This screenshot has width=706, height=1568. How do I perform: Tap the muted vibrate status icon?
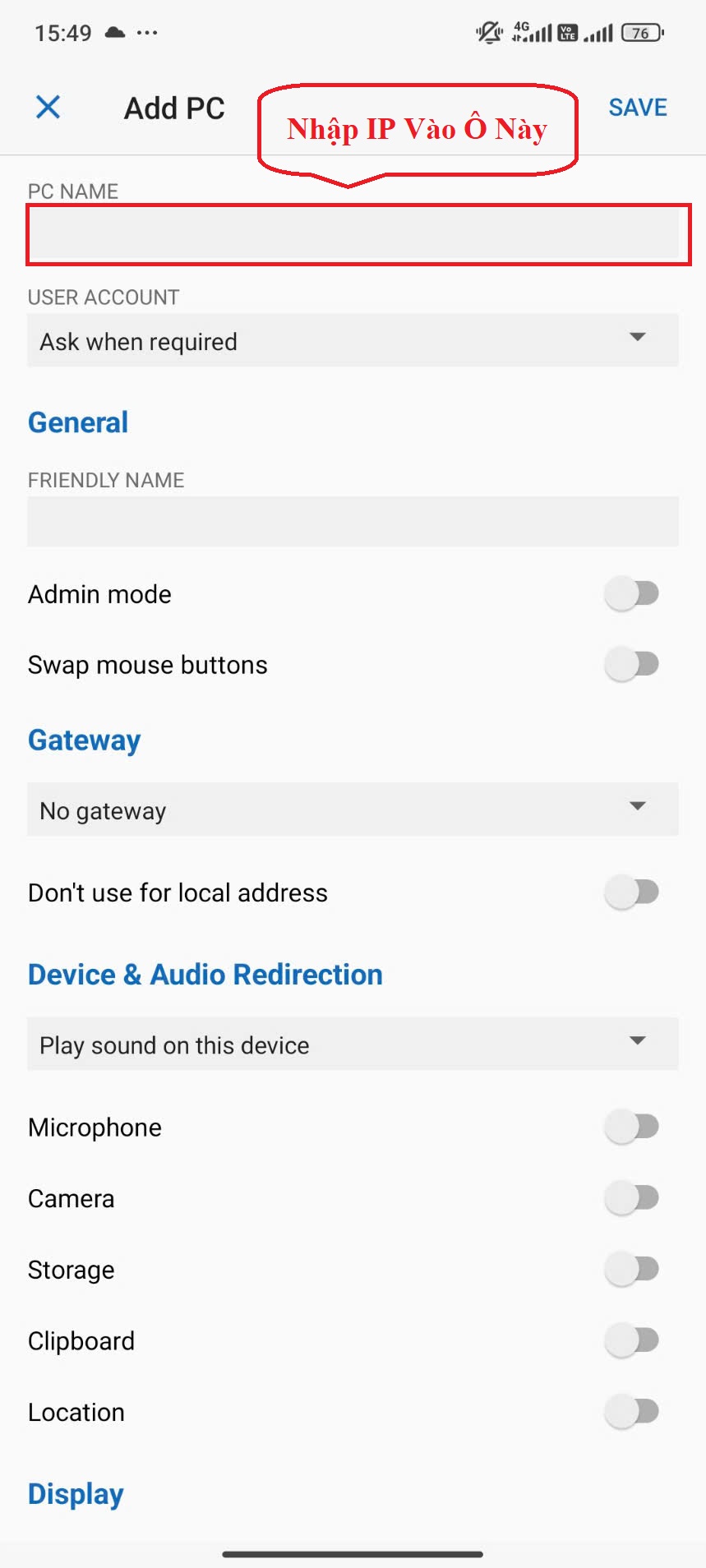point(489,33)
